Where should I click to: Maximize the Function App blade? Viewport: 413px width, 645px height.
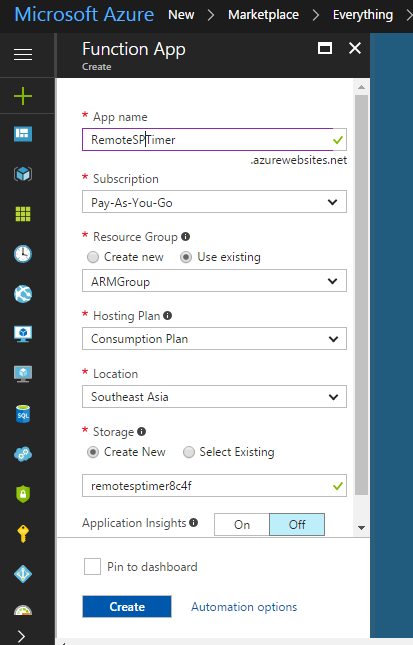(325, 49)
